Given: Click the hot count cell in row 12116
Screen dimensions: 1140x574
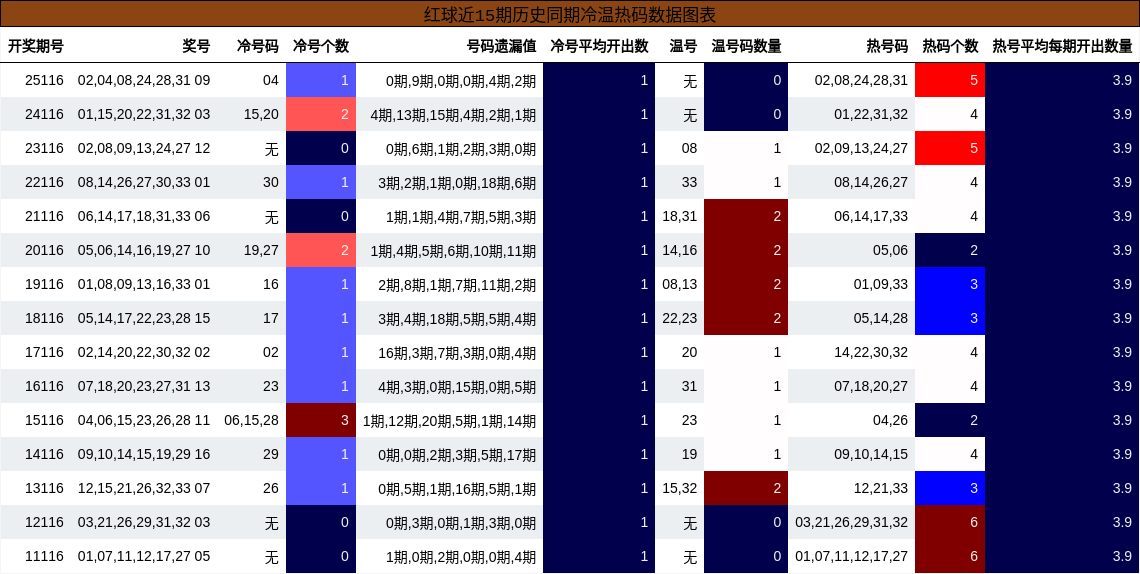Looking at the screenshot, I should click(x=950, y=522).
